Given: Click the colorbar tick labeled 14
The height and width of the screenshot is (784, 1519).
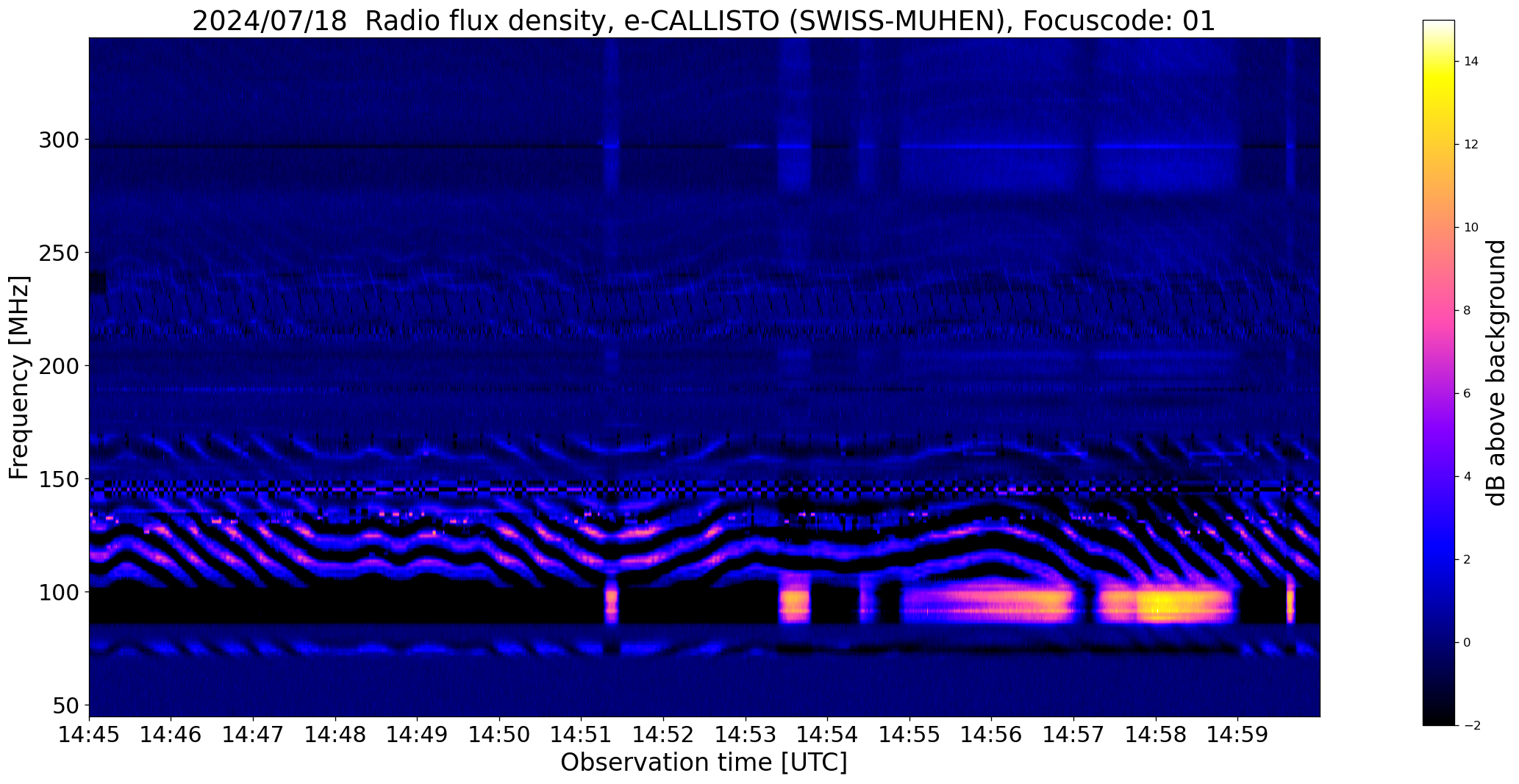Looking at the screenshot, I should coord(1470,62).
